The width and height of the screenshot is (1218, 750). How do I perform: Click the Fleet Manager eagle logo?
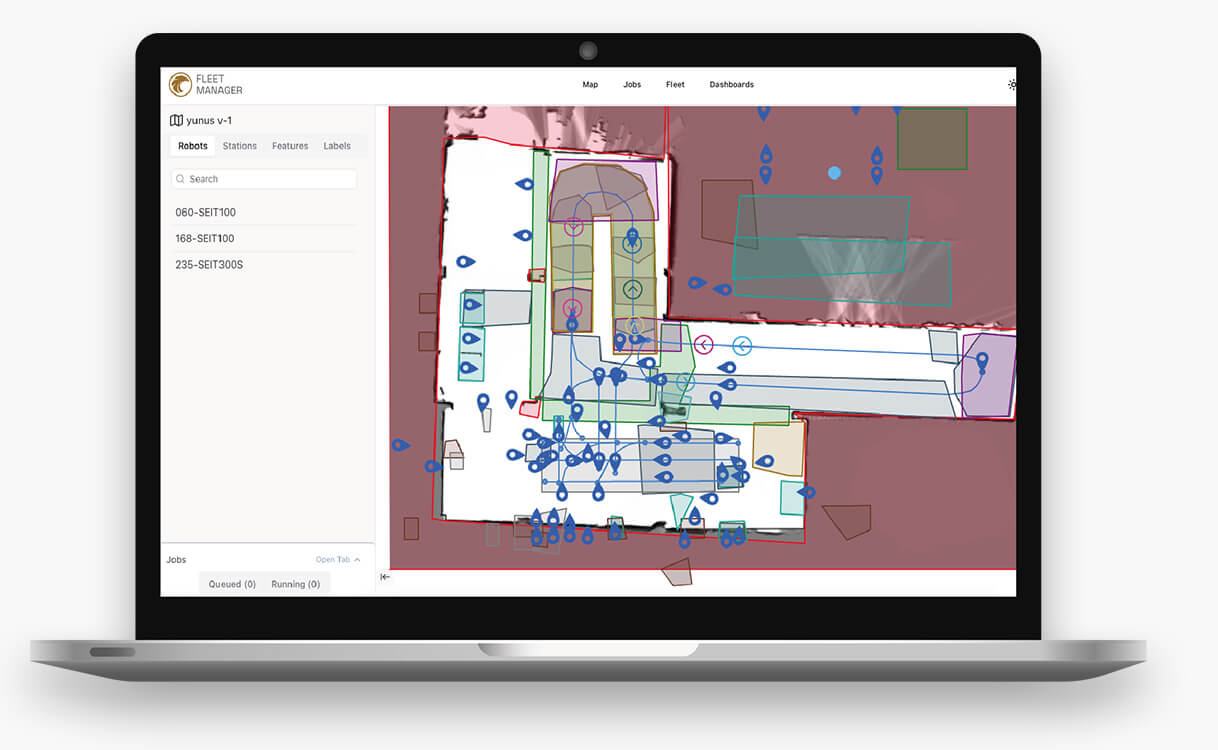pos(180,85)
